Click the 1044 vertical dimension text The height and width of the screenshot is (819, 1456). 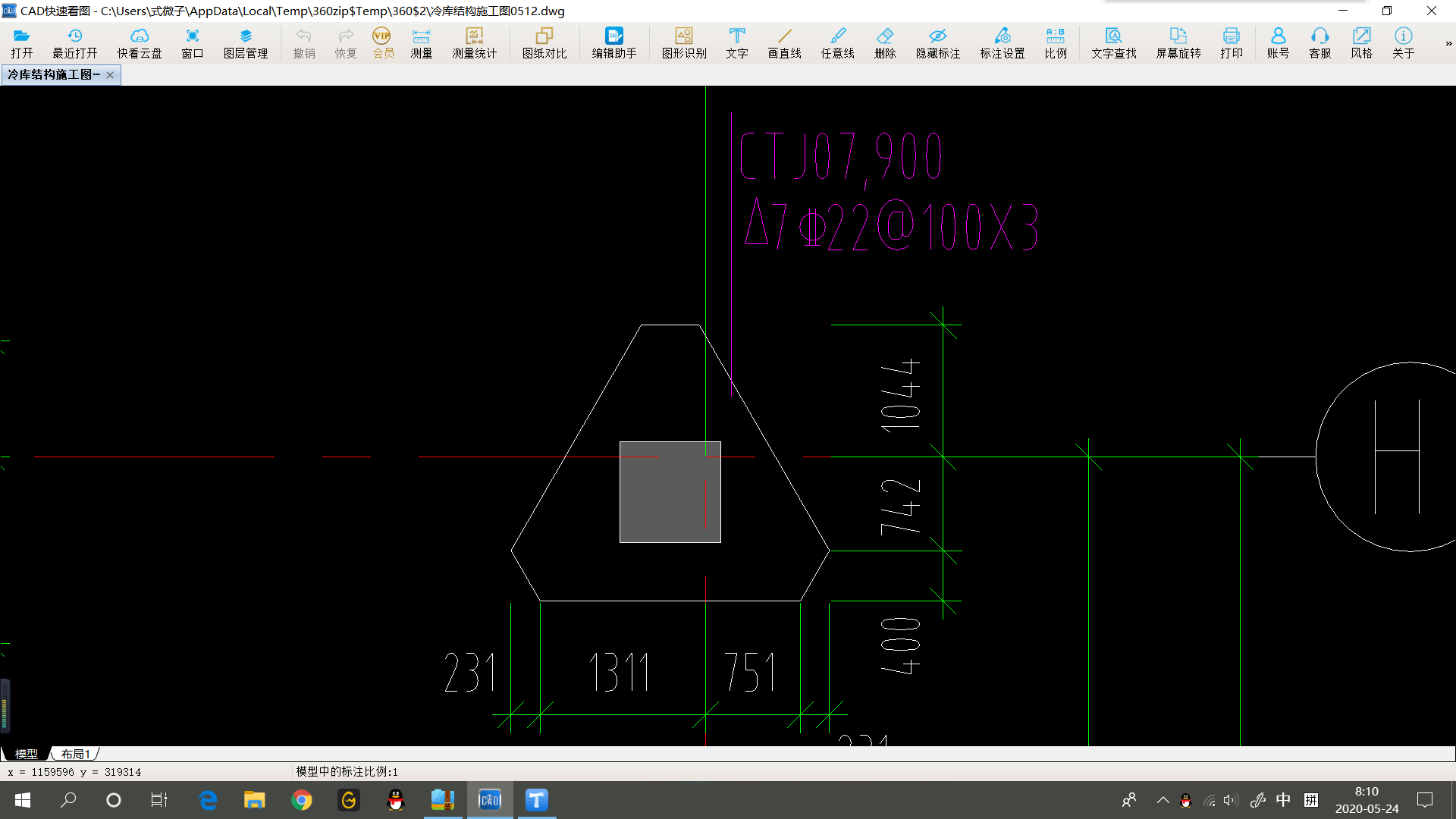[x=900, y=395]
